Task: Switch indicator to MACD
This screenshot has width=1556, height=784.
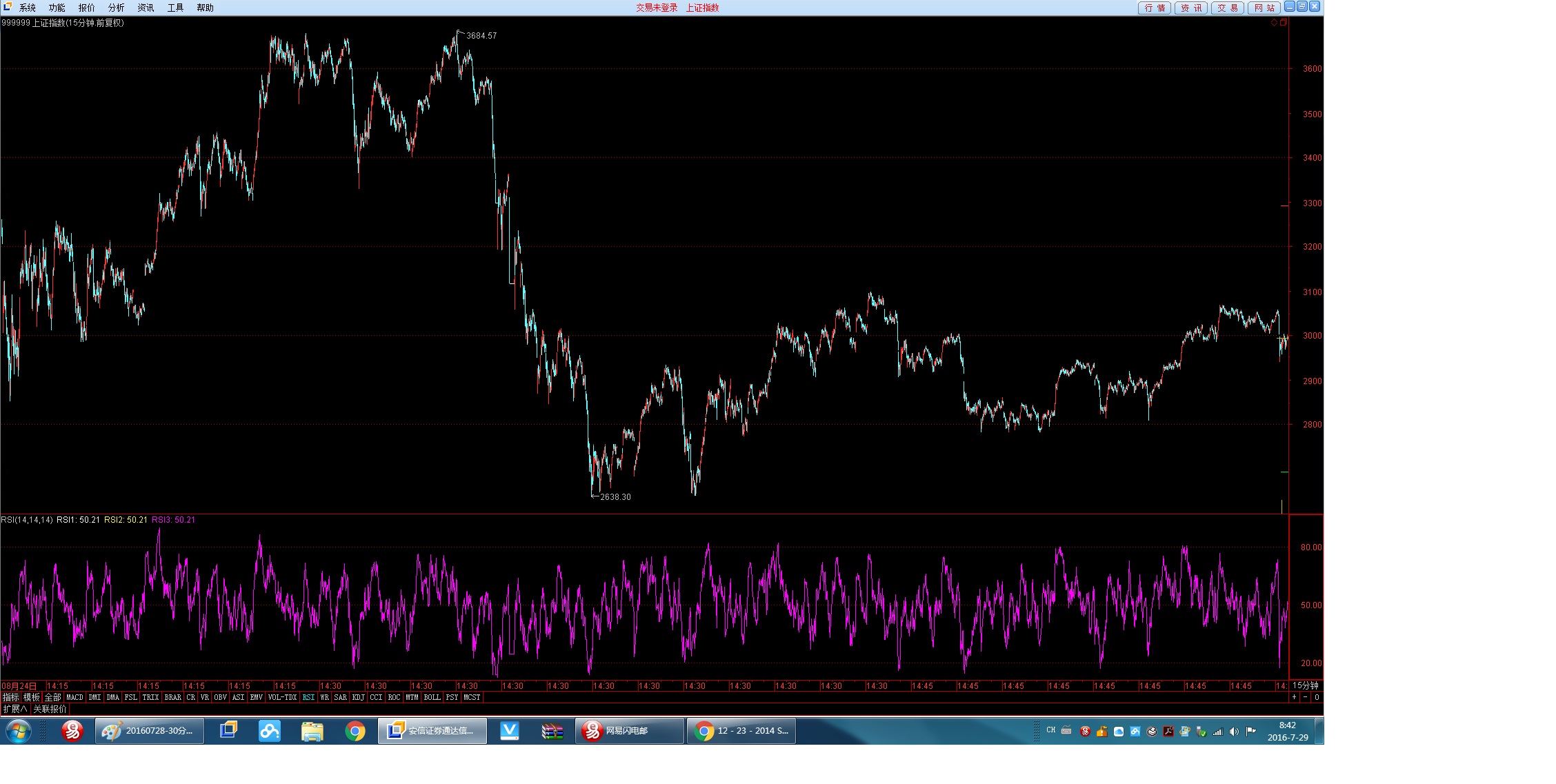Action: (74, 697)
